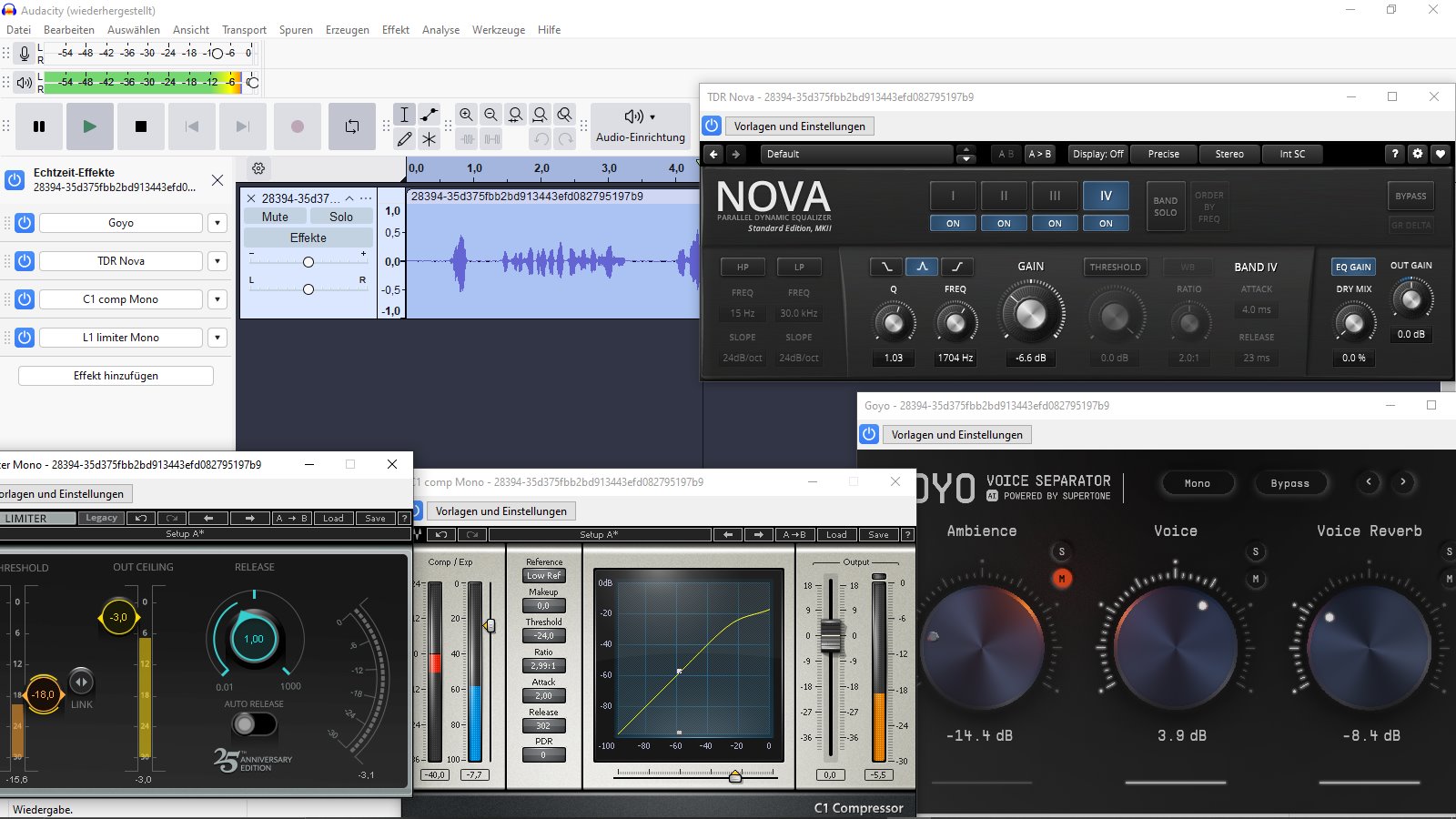
Task: Click the zoom toggle icon
Action: point(565,115)
